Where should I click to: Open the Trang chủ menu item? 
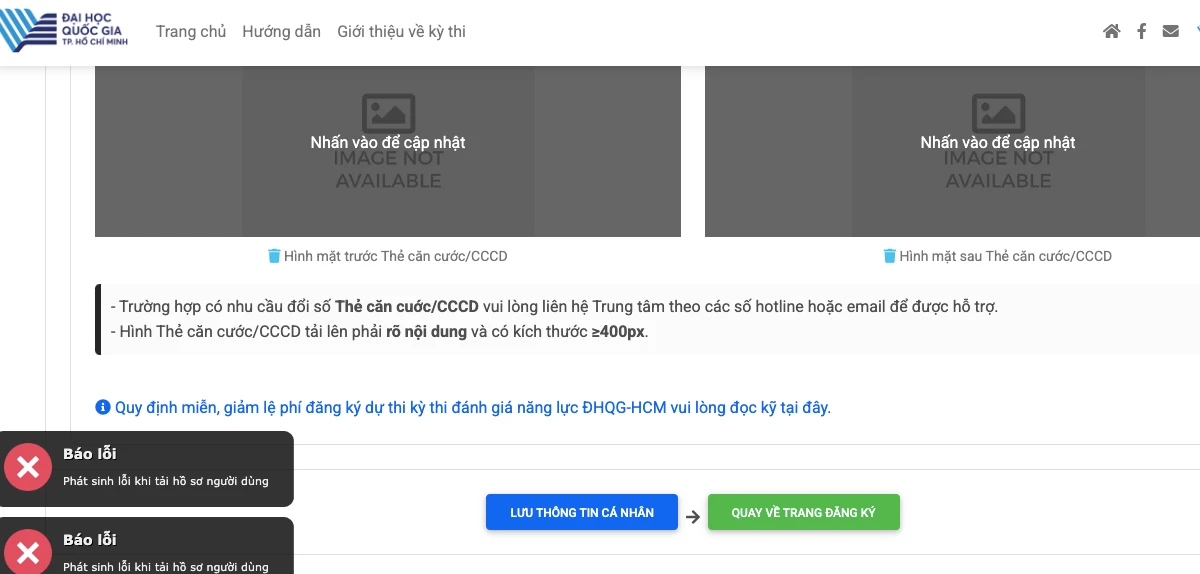191,31
